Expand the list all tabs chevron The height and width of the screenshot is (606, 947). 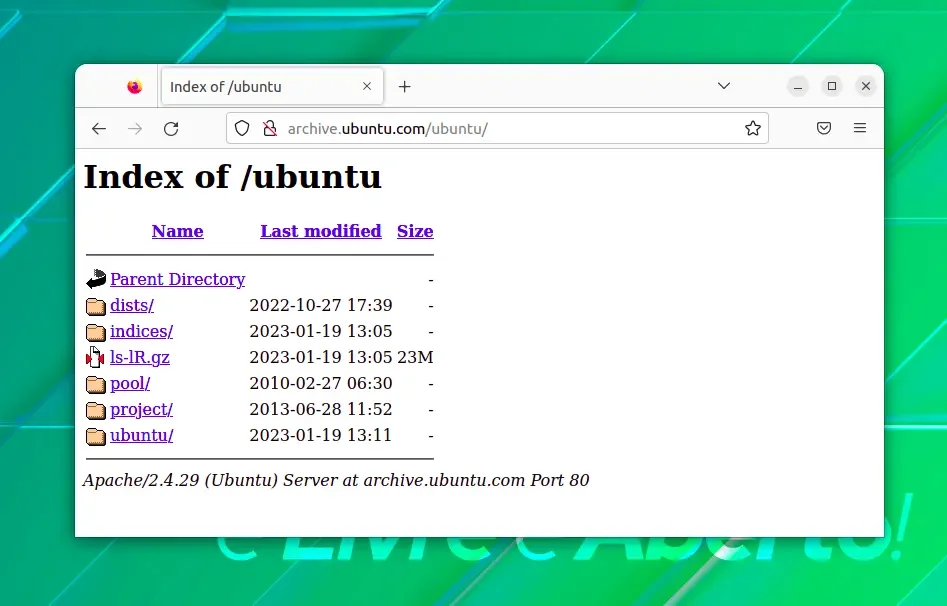click(x=724, y=86)
